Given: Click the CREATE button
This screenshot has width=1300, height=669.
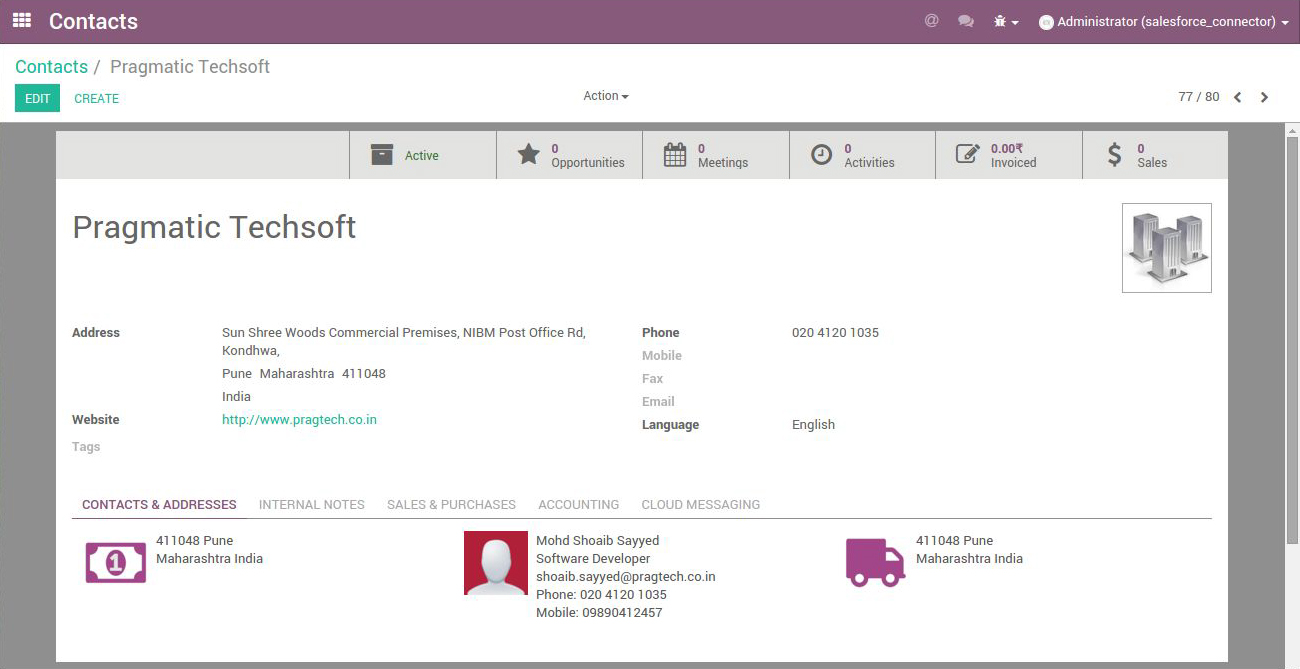Looking at the screenshot, I should 97,98.
